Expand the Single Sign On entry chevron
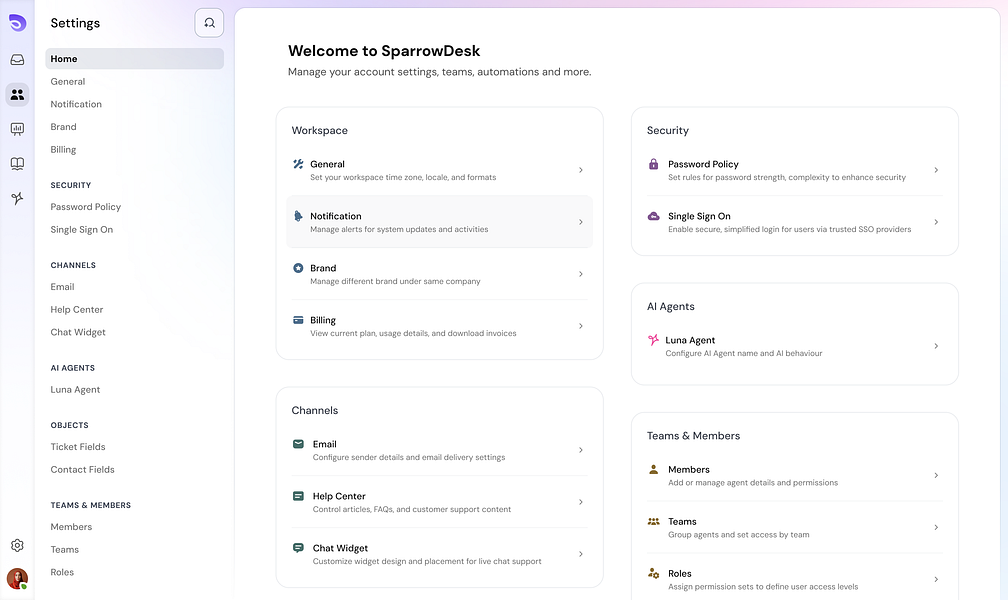Screen dimensions: 1008x600 936,221
